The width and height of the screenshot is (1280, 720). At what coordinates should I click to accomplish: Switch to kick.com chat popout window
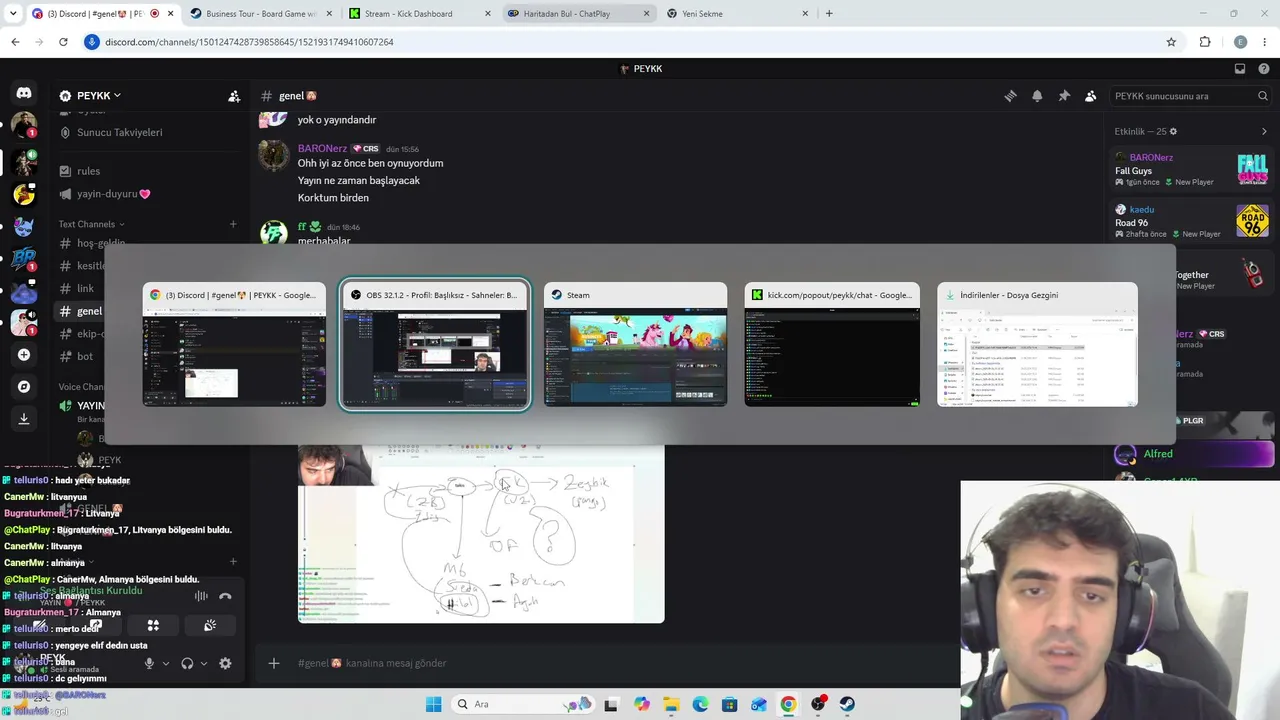pos(832,345)
